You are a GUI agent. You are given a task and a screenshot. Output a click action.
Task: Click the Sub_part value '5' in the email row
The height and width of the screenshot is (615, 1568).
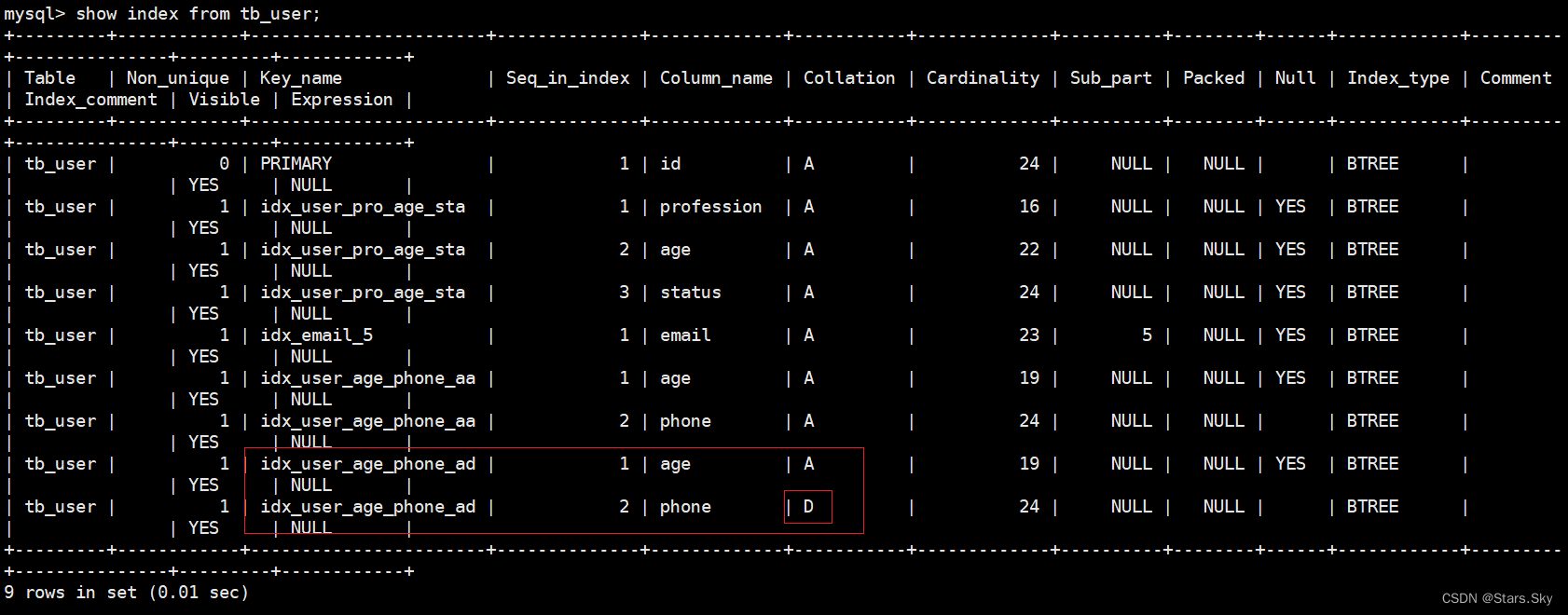coord(1147,335)
